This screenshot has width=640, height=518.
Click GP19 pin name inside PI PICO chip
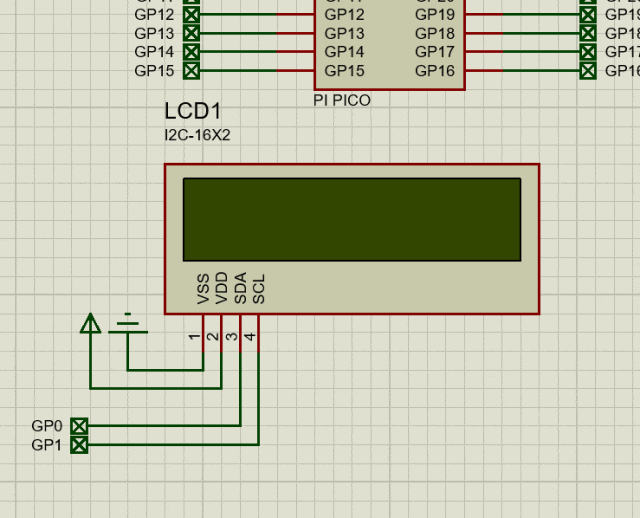[435, 15]
